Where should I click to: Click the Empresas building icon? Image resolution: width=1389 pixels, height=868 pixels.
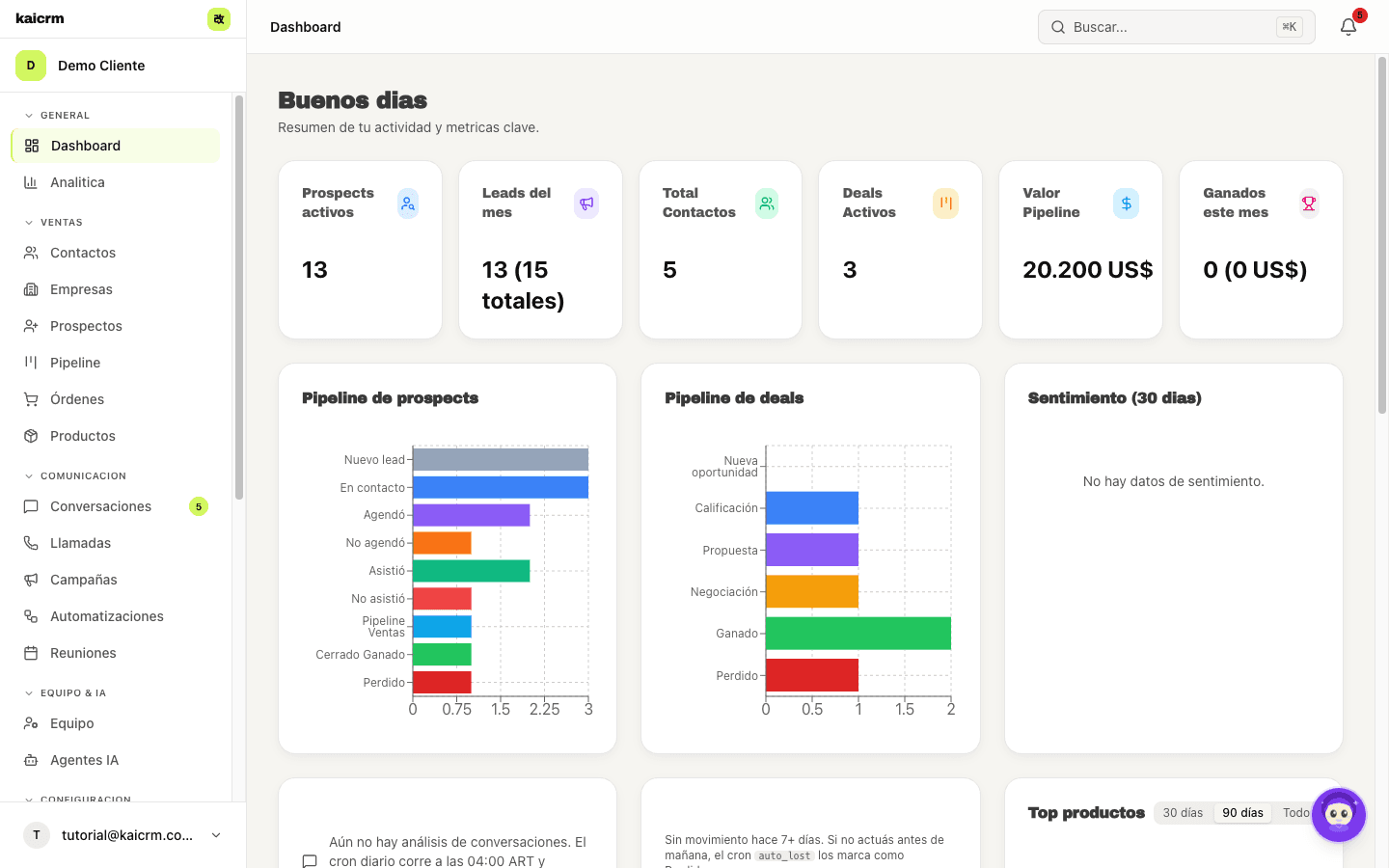click(31, 289)
